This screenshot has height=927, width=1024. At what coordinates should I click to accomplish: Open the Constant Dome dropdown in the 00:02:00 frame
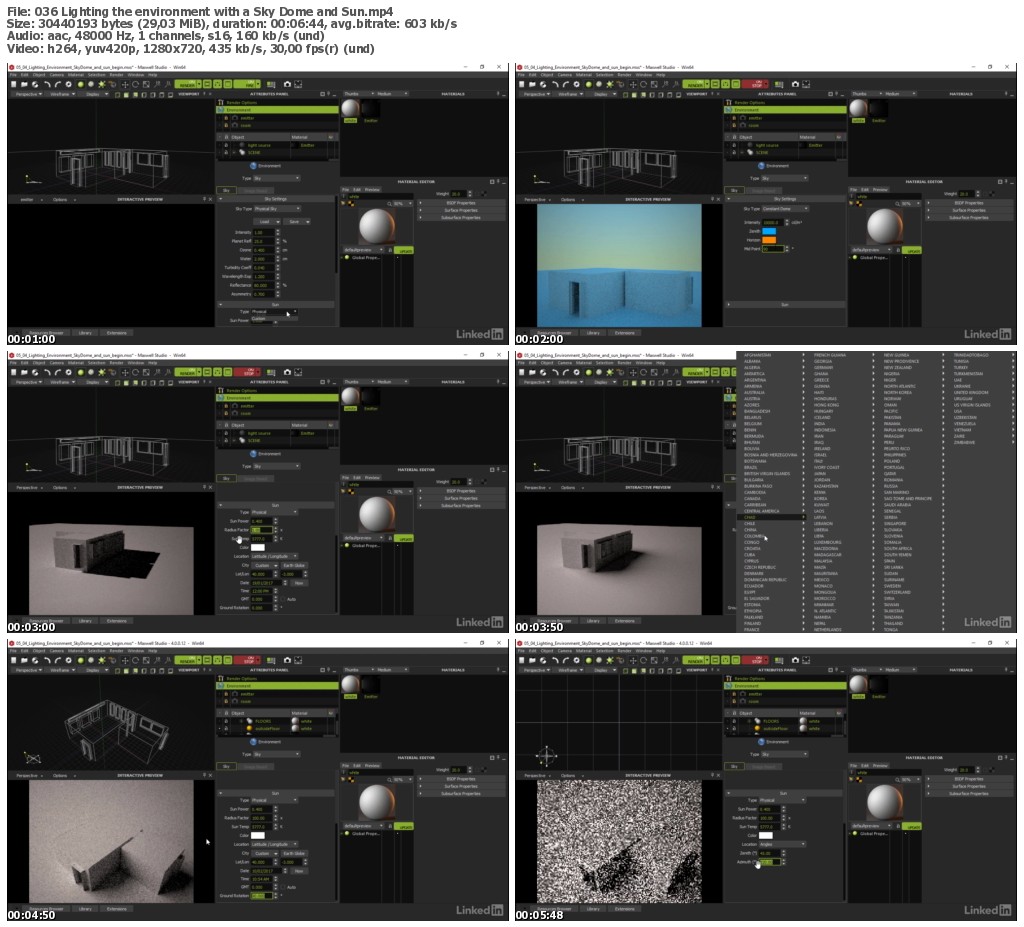pyautogui.click(x=785, y=209)
